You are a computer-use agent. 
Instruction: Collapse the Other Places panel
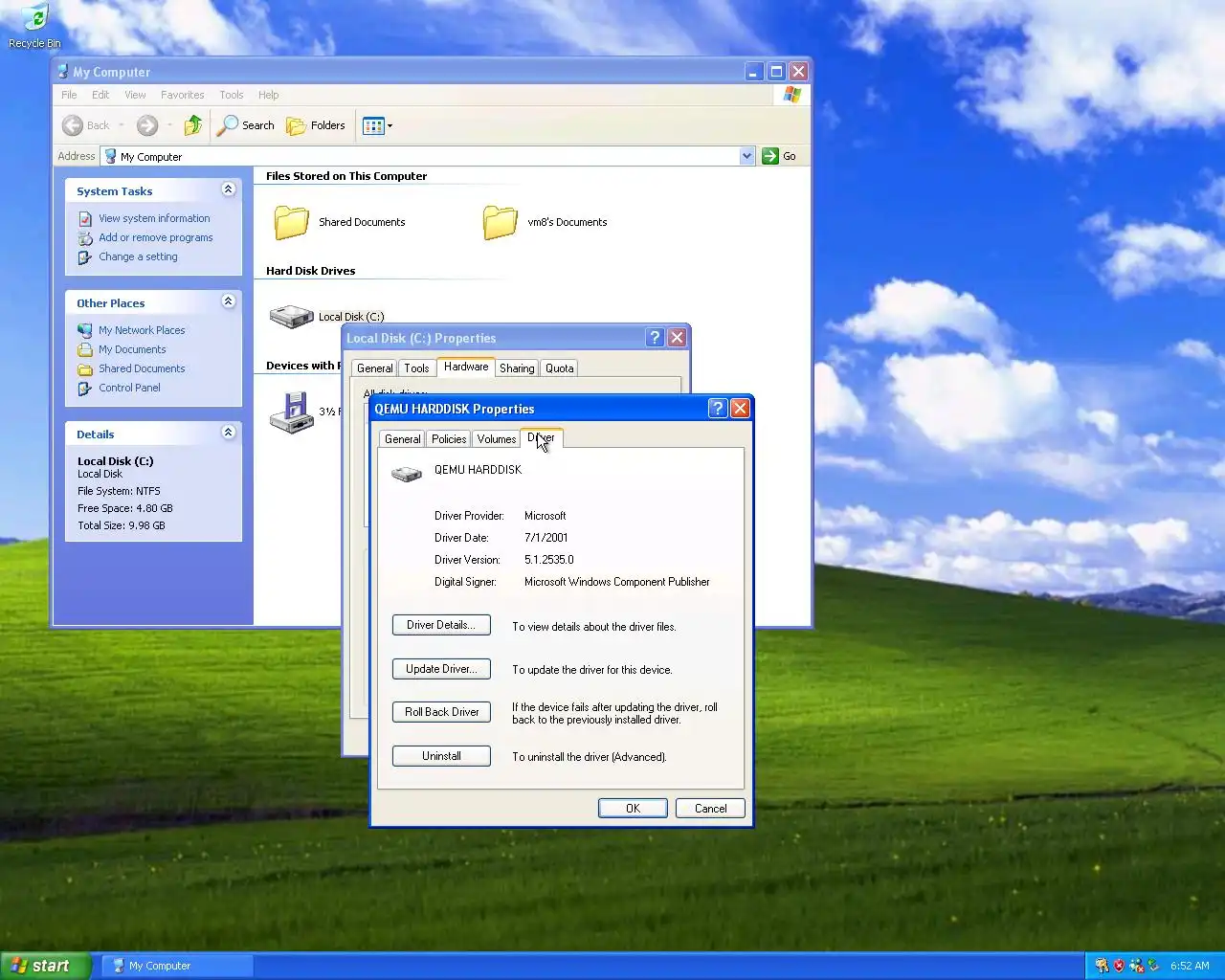pyautogui.click(x=228, y=301)
